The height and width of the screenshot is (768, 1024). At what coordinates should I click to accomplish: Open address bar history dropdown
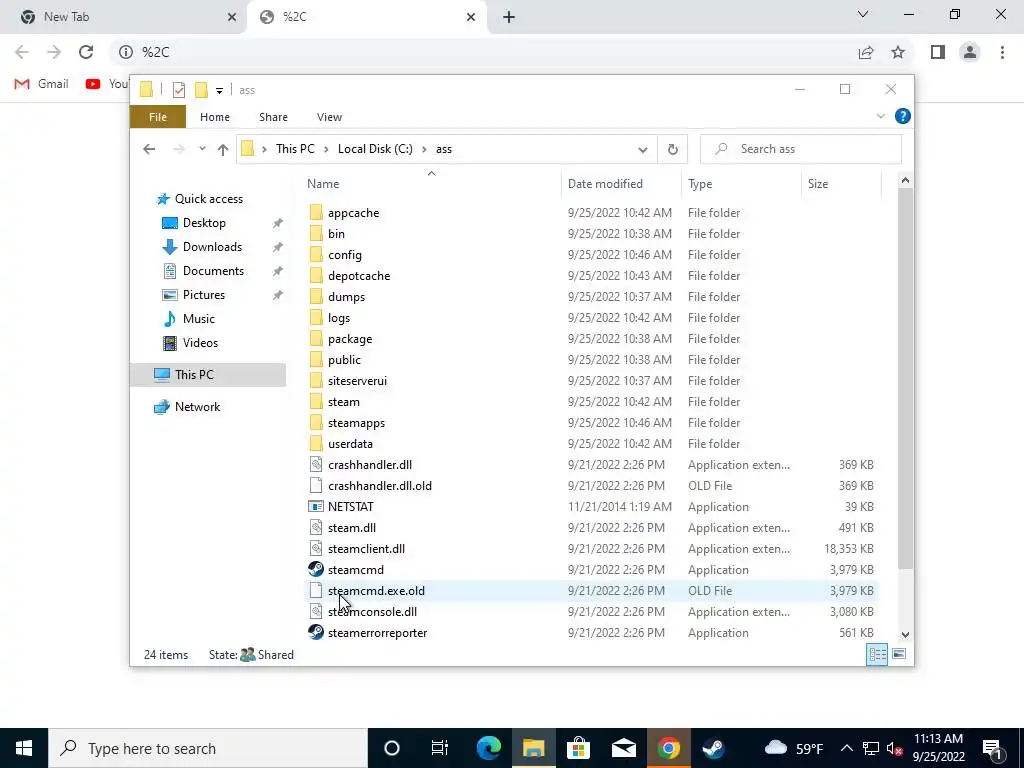pos(643,150)
